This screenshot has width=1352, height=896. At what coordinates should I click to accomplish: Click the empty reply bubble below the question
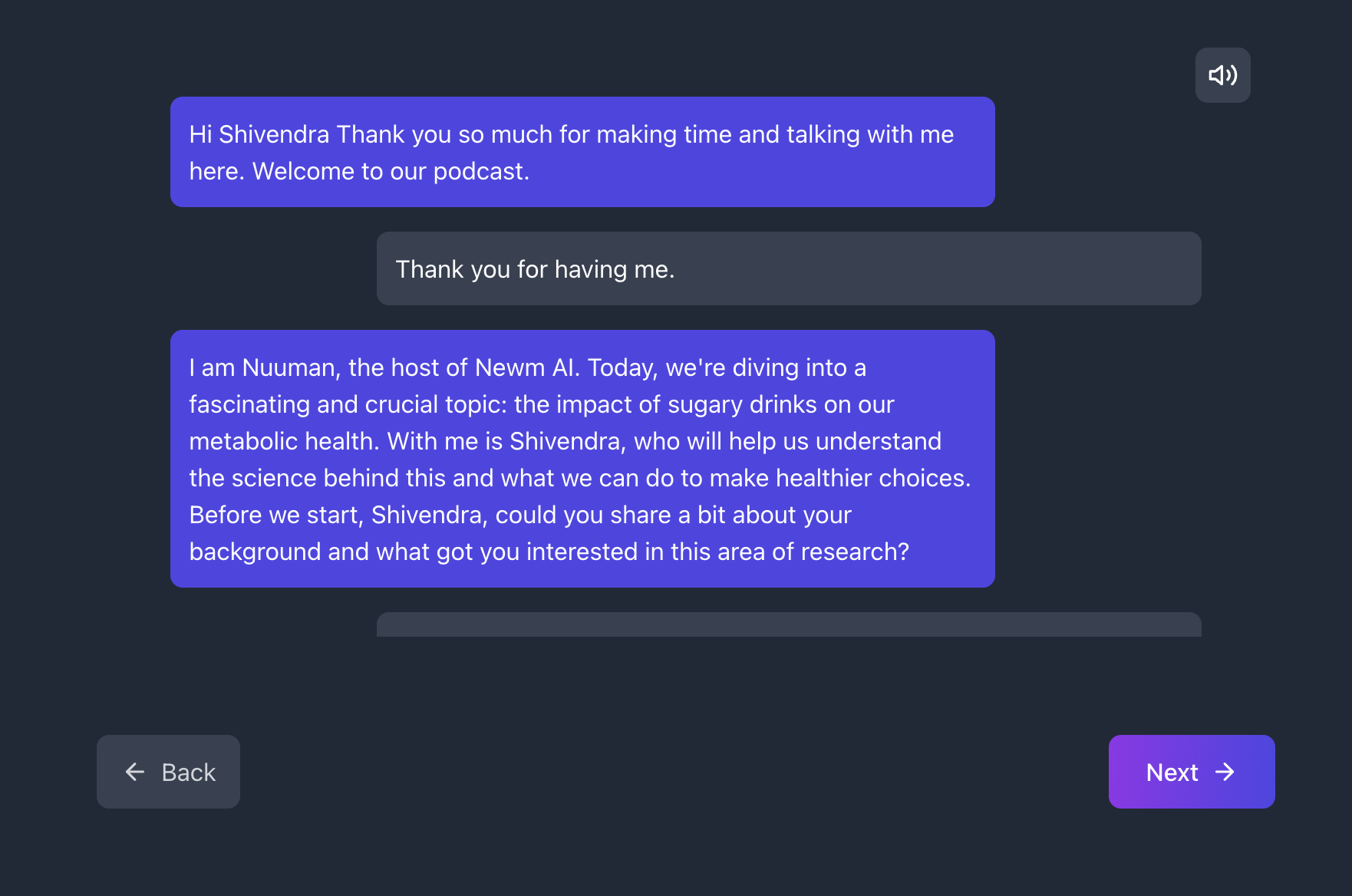pyautogui.click(x=788, y=625)
